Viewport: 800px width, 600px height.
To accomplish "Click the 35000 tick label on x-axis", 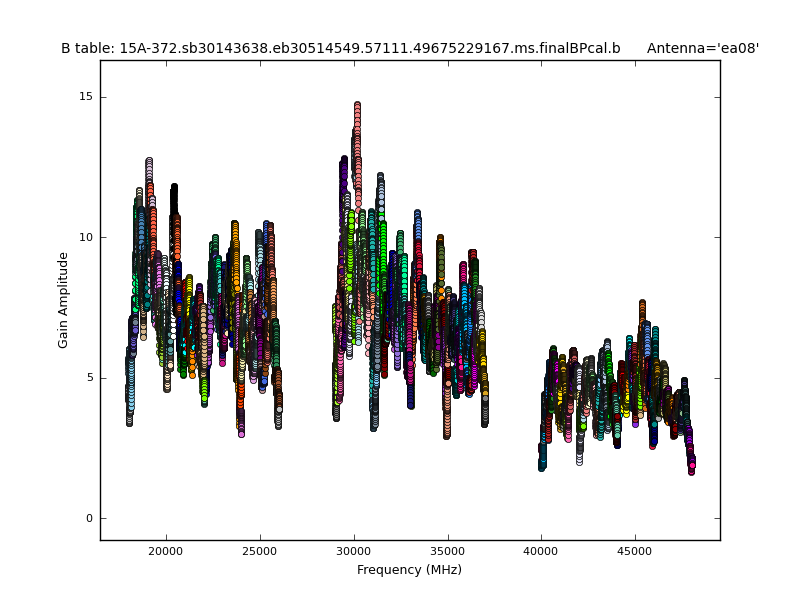I will tap(448, 551).
